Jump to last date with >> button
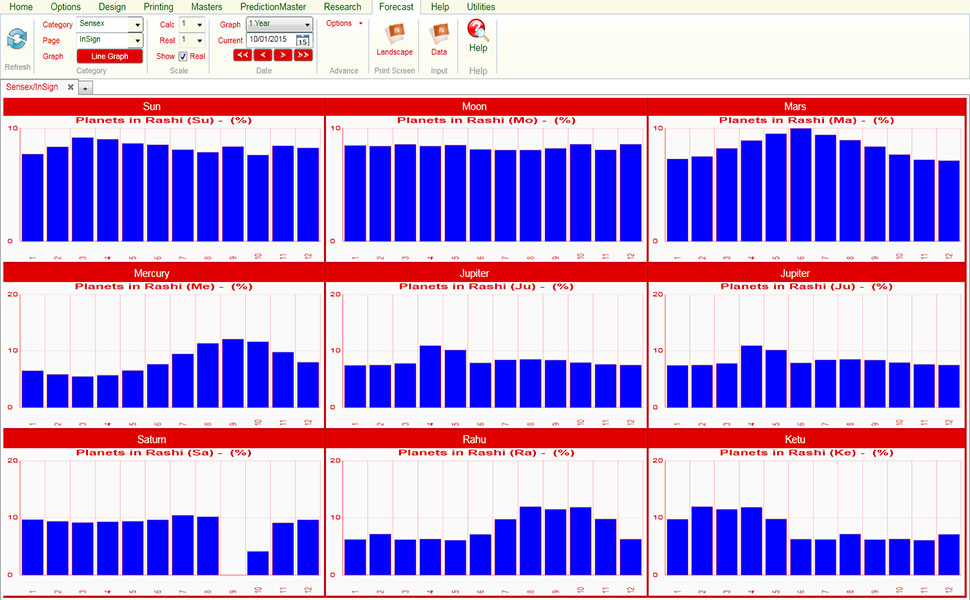This screenshot has width=970, height=600. point(303,56)
